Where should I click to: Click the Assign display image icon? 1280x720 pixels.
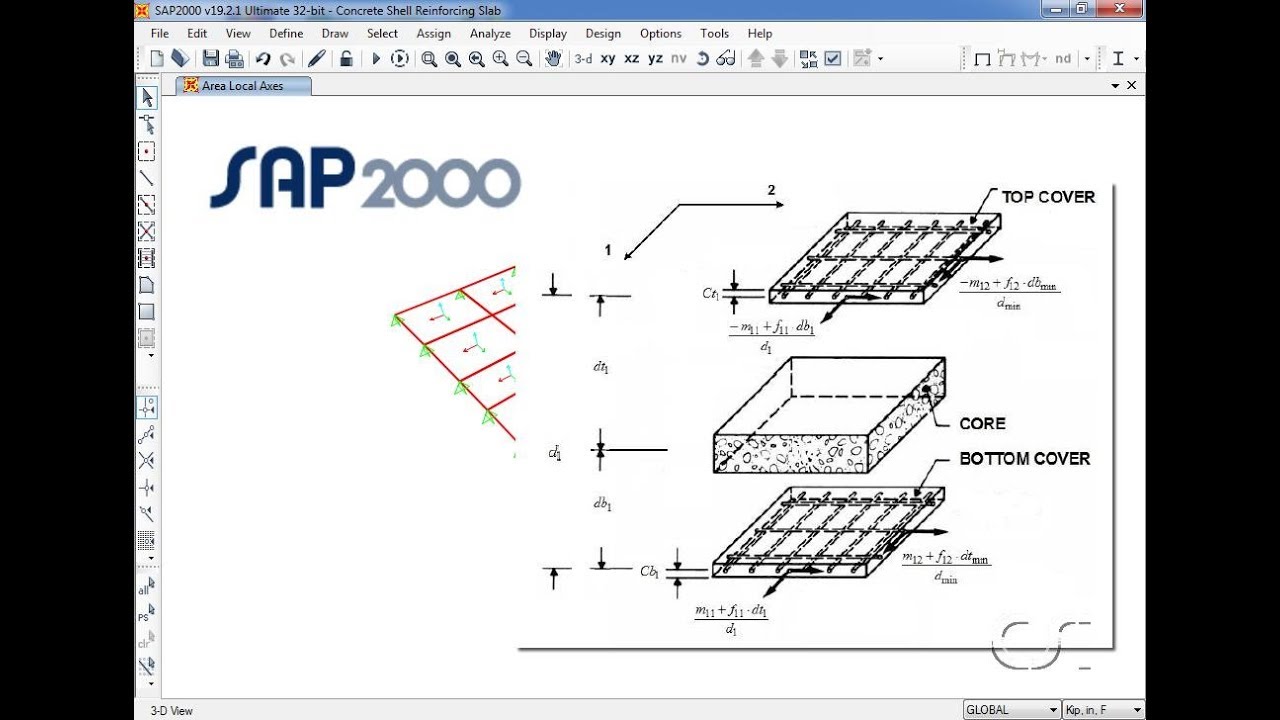click(862, 59)
